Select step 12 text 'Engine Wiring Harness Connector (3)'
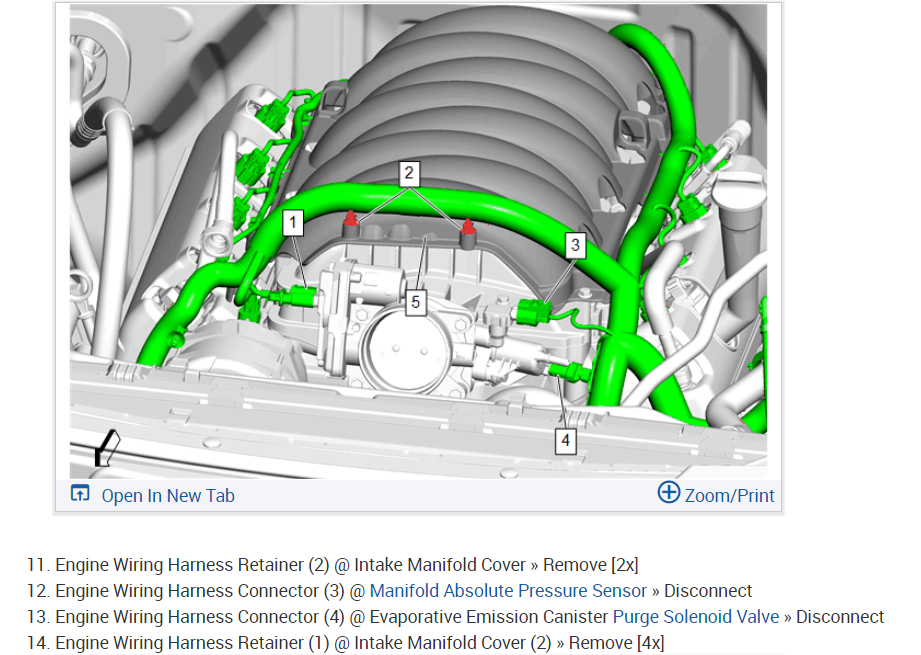 200,590
